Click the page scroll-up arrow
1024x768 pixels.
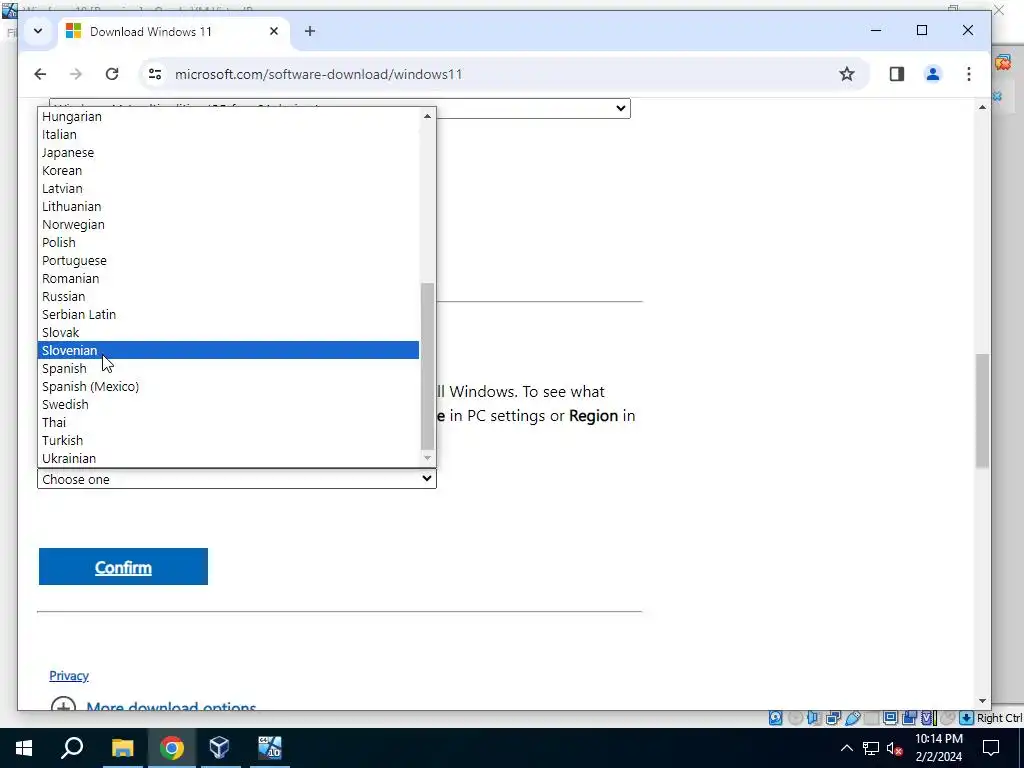(x=982, y=107)
